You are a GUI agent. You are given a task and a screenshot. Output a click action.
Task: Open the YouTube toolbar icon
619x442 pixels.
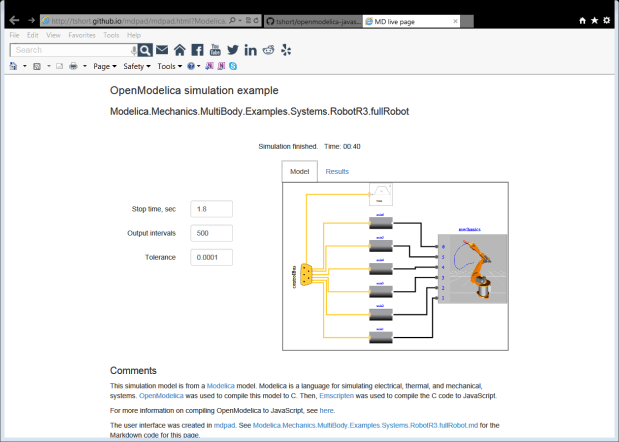pos(215,50)
